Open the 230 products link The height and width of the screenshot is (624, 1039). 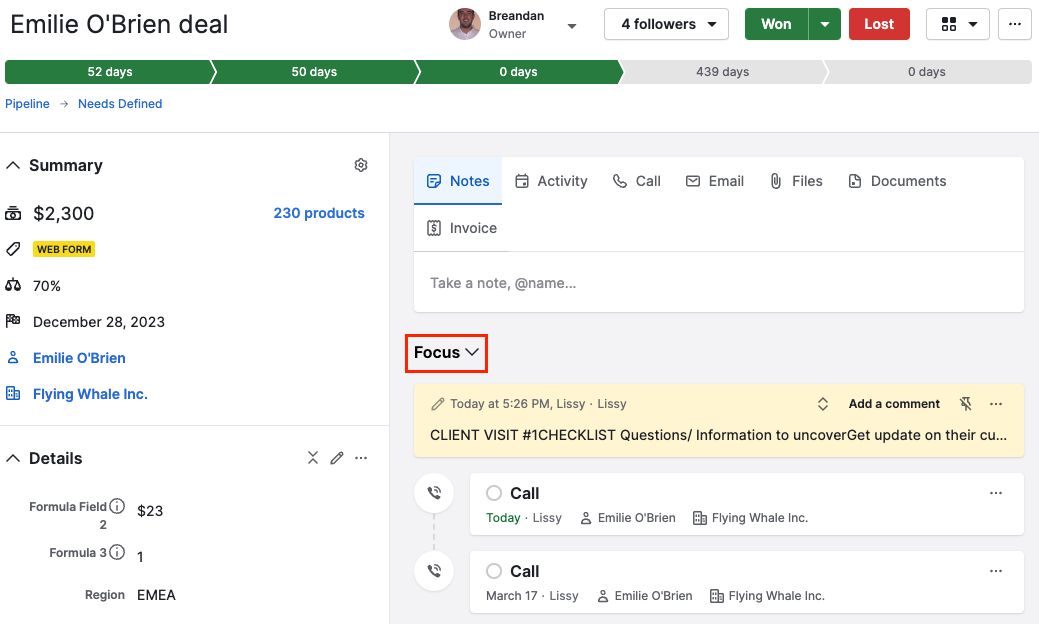click(319, 213)
